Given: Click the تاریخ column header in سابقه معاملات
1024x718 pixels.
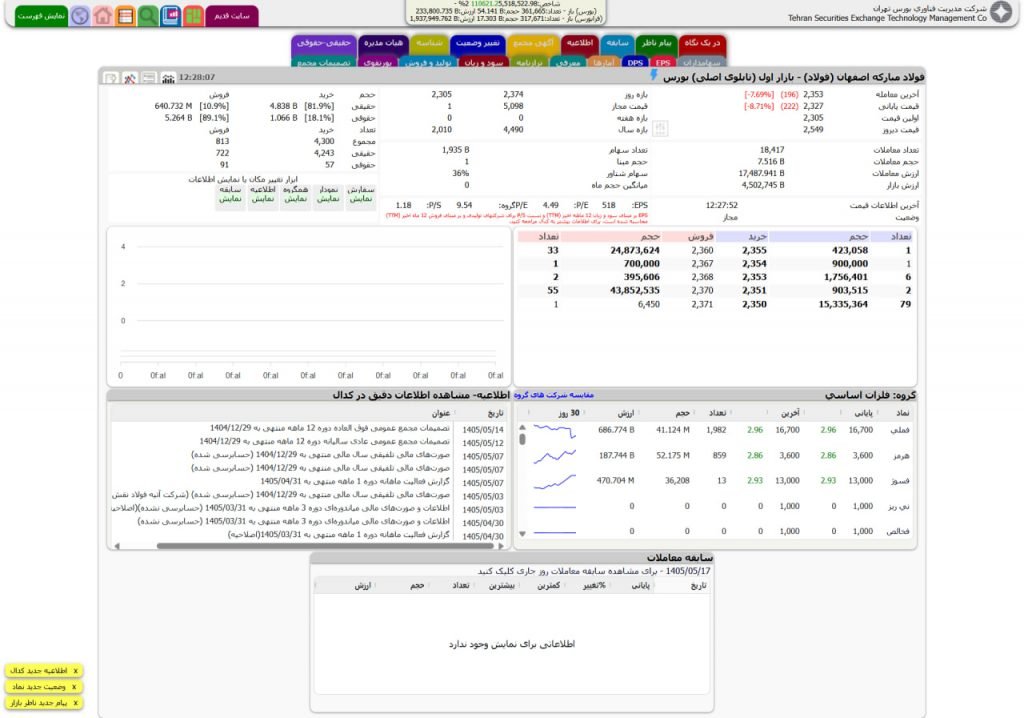Looking at the screenshot, I should pos(698,586).
